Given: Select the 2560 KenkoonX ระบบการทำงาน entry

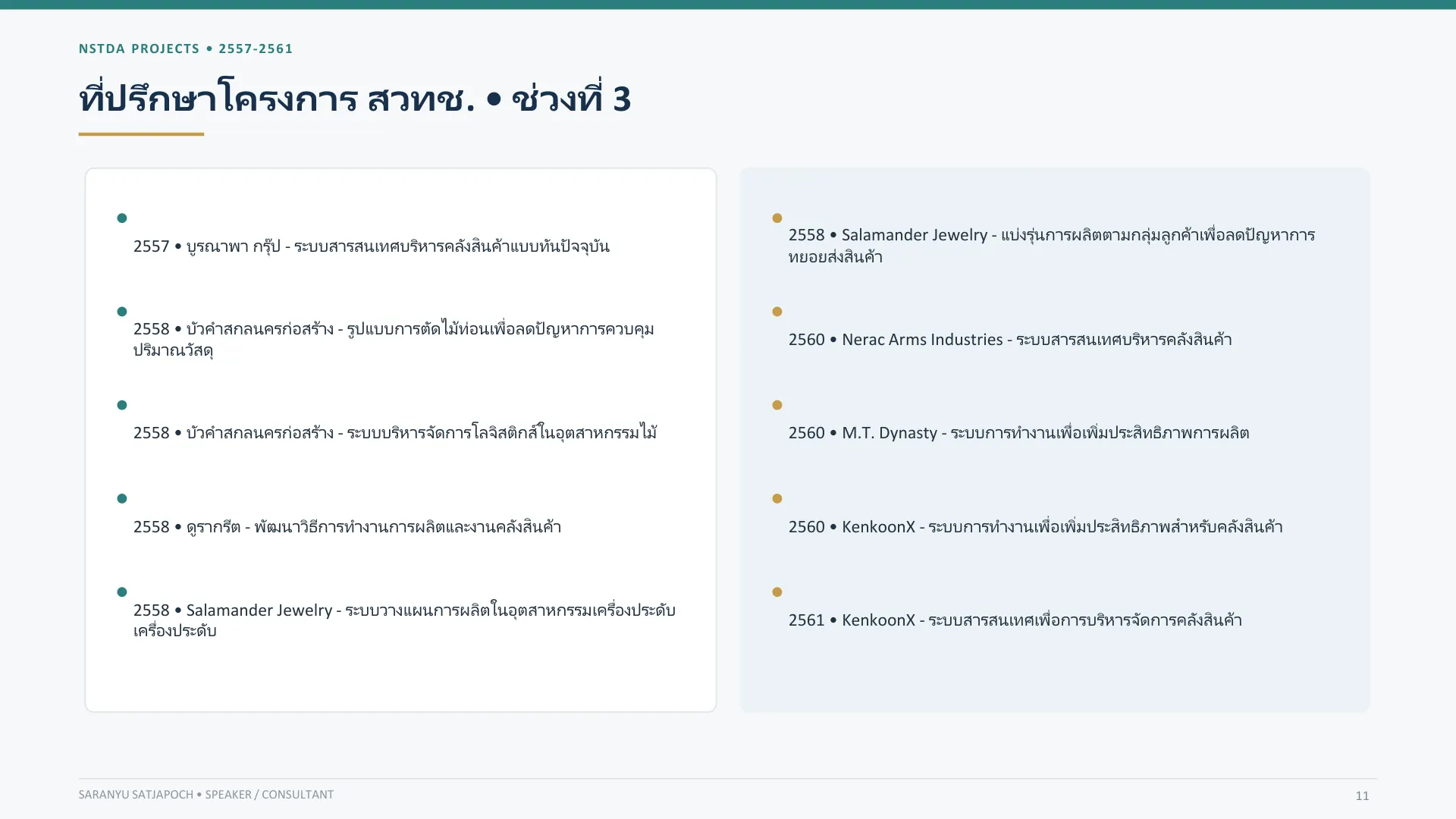Looking at the screenshot, I should [1036, 527].
